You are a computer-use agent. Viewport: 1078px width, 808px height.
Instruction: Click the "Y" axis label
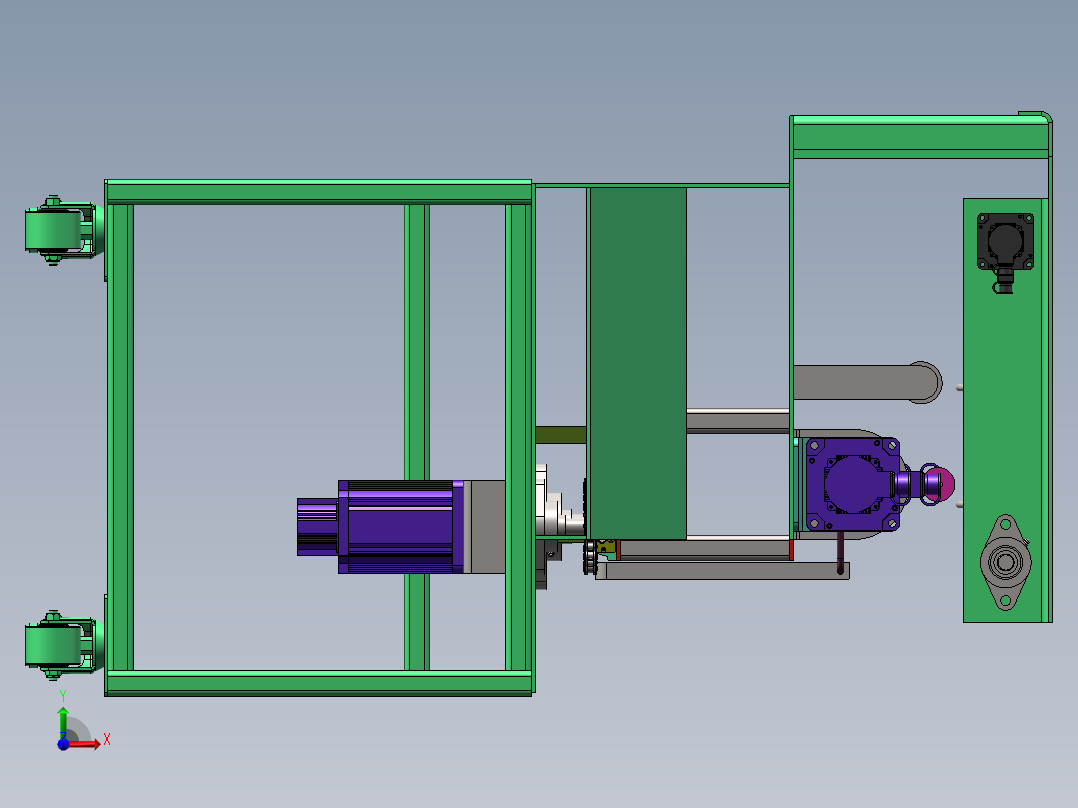point(63,696)
